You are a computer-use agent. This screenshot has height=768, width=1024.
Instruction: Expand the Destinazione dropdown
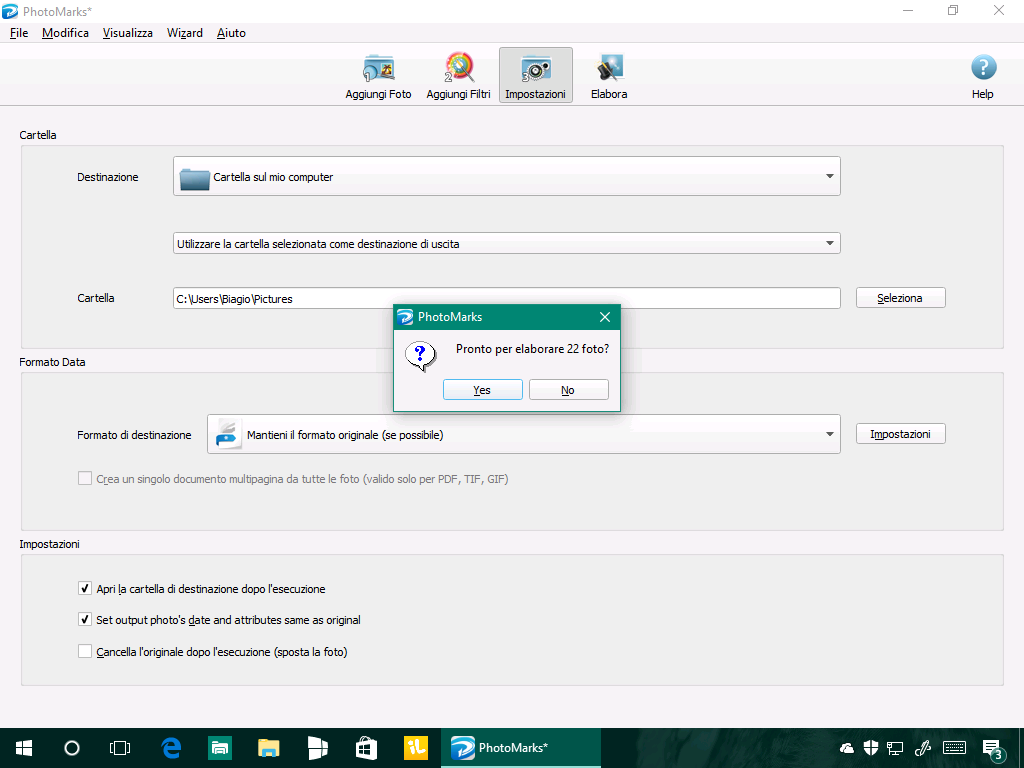point(507,176)
